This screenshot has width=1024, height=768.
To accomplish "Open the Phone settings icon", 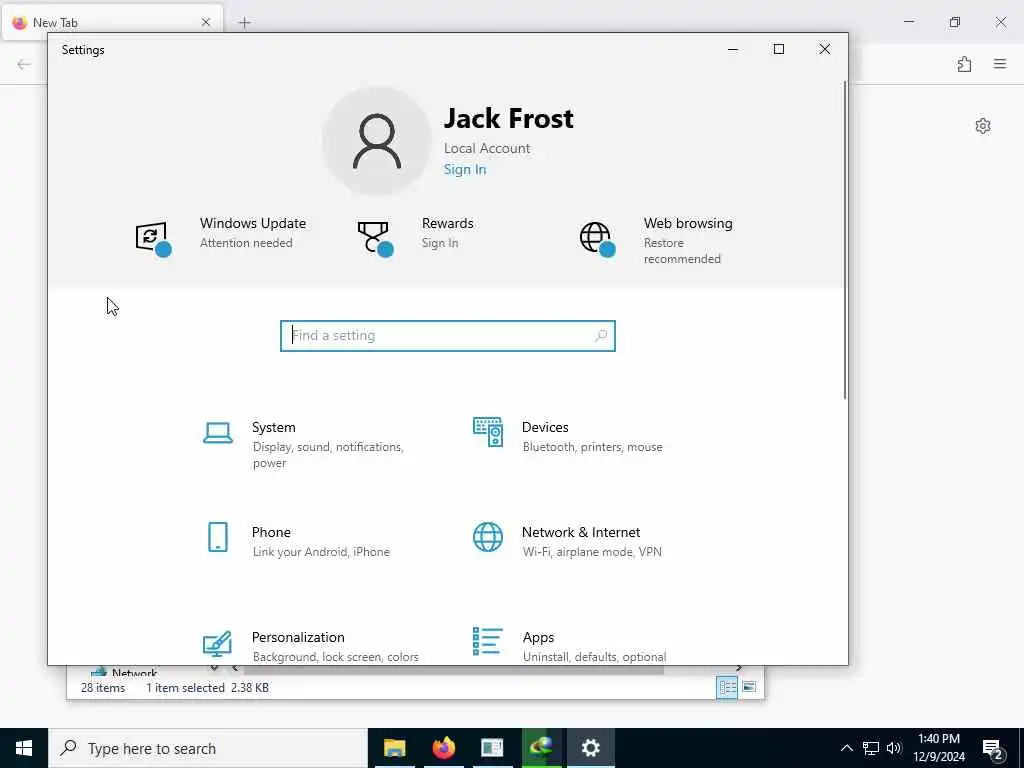I will point(217,537).
